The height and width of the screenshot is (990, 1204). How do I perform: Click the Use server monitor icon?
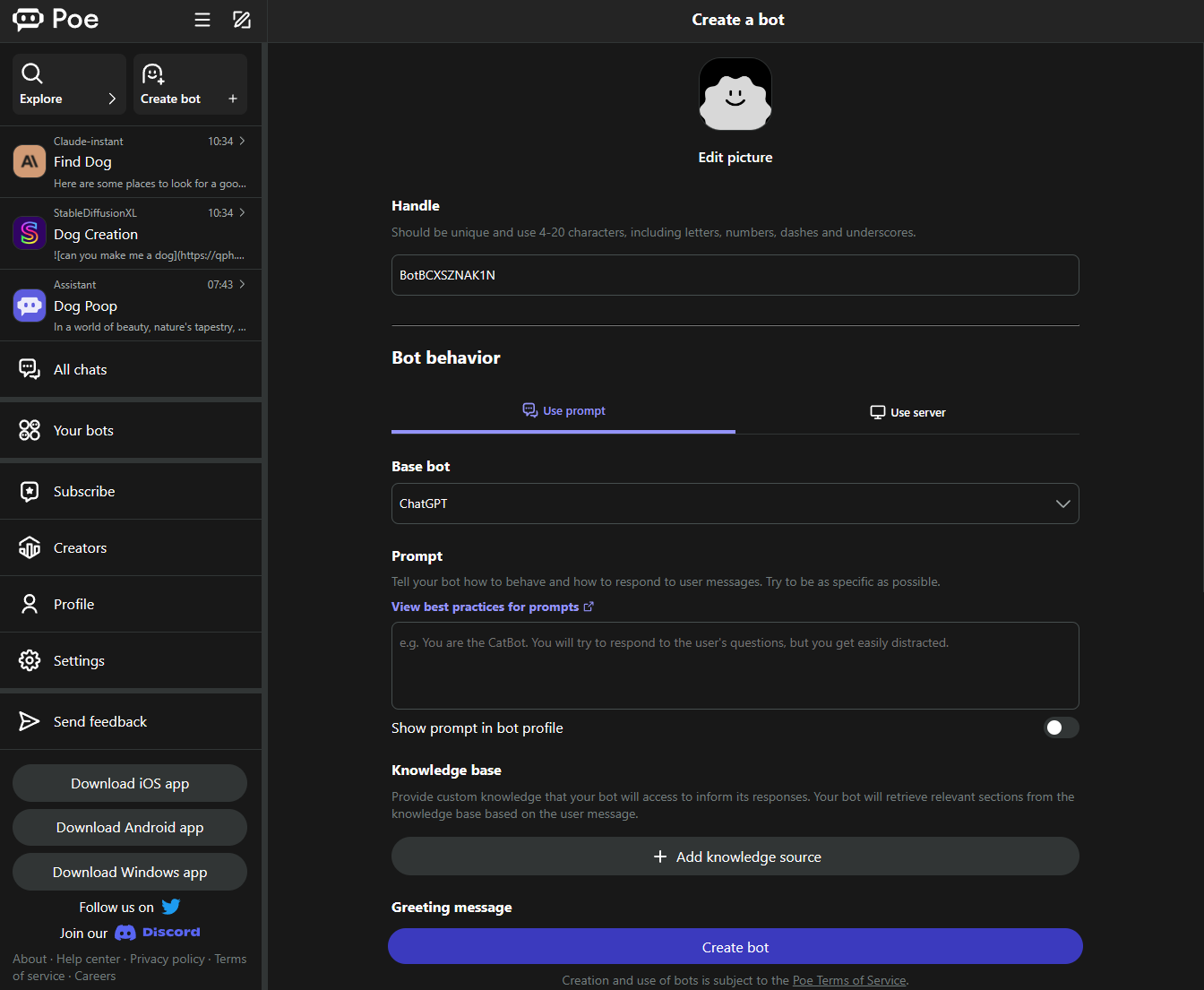[878, 412]
